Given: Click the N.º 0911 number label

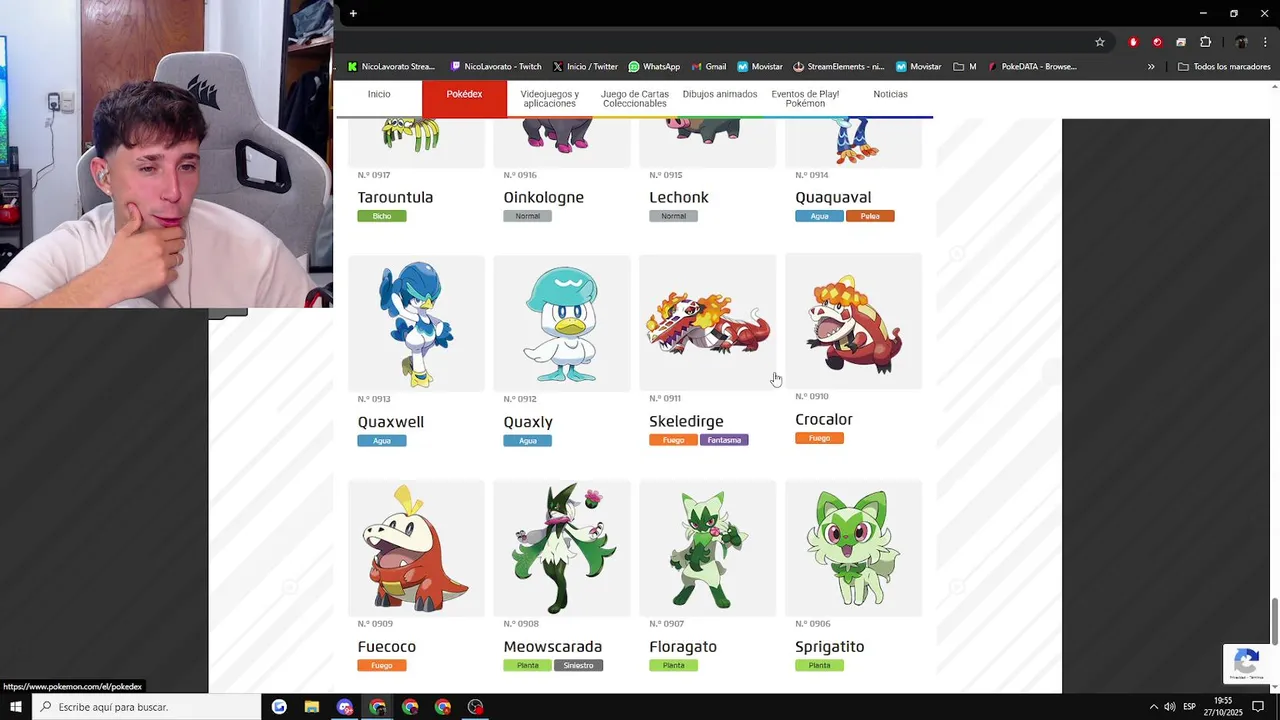Looking at the screenshot, I should point(665,398).
